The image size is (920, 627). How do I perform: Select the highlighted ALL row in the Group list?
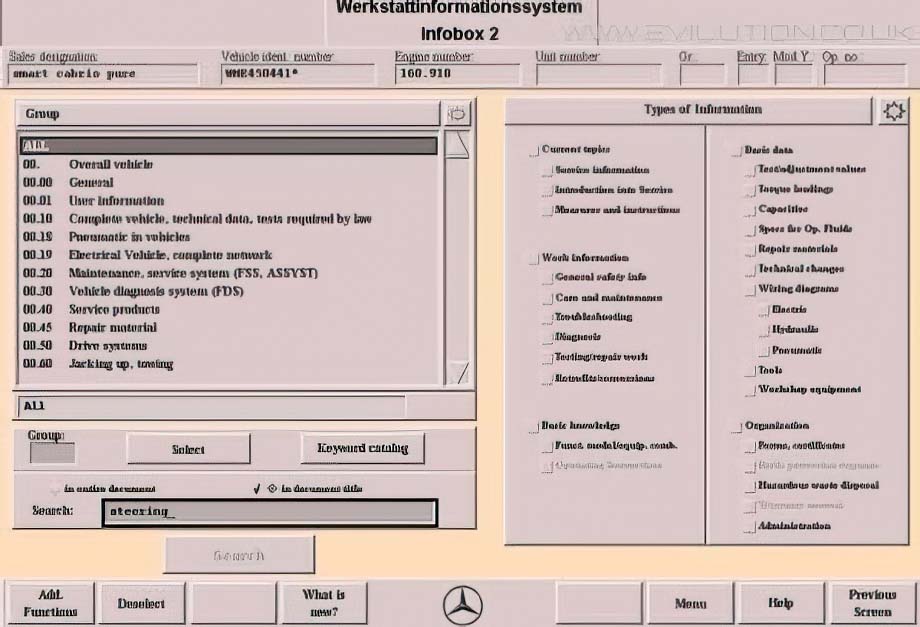229,146
